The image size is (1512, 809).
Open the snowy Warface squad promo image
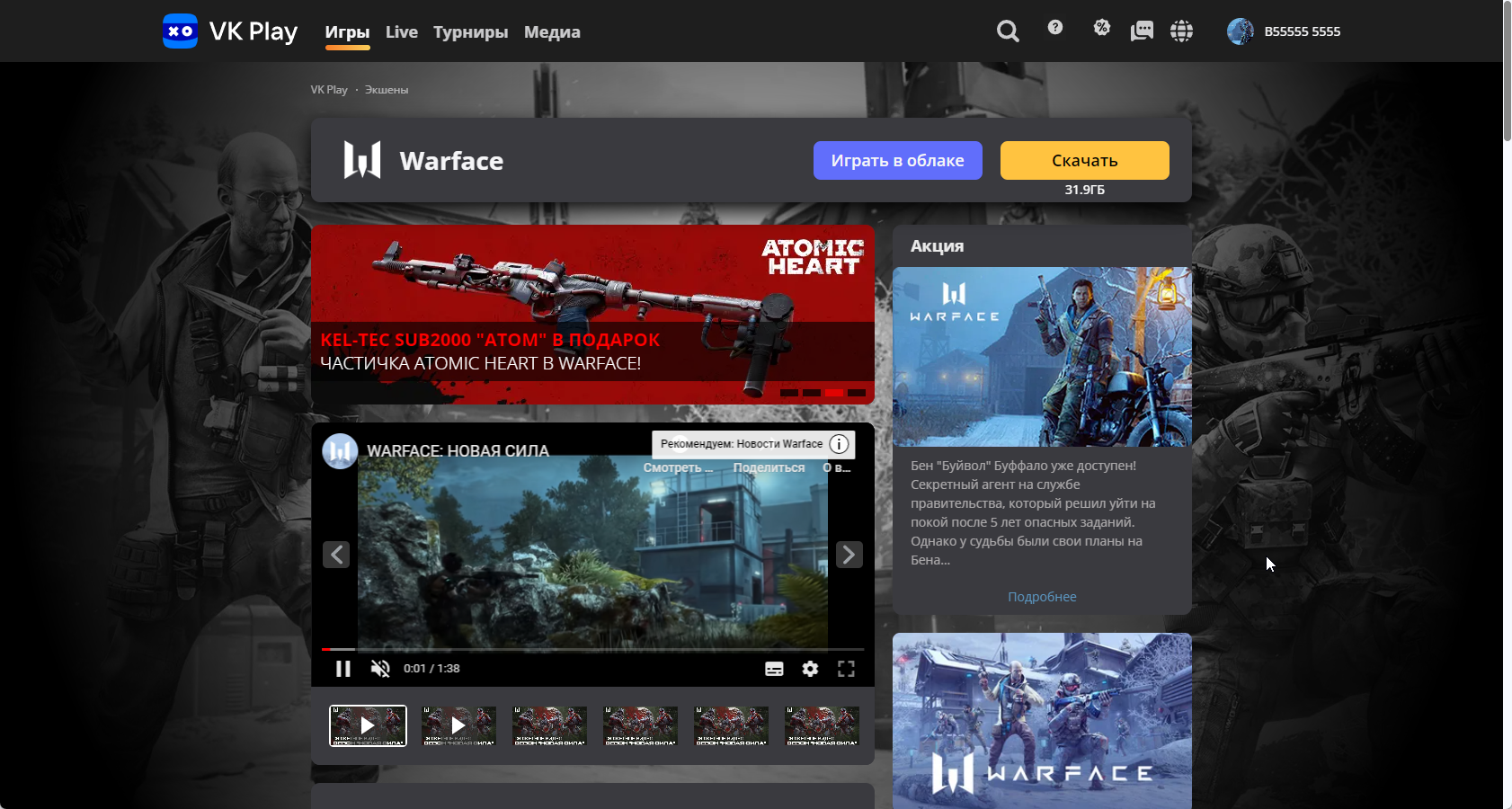point(1042,721)
